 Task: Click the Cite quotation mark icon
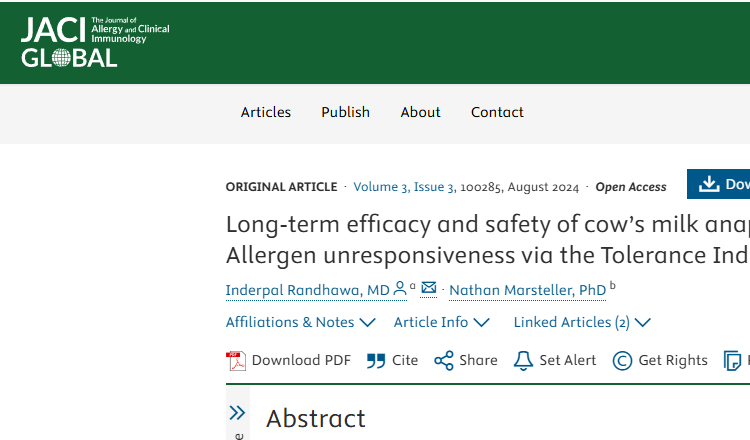pyautogui.click(x=376, y=361)
